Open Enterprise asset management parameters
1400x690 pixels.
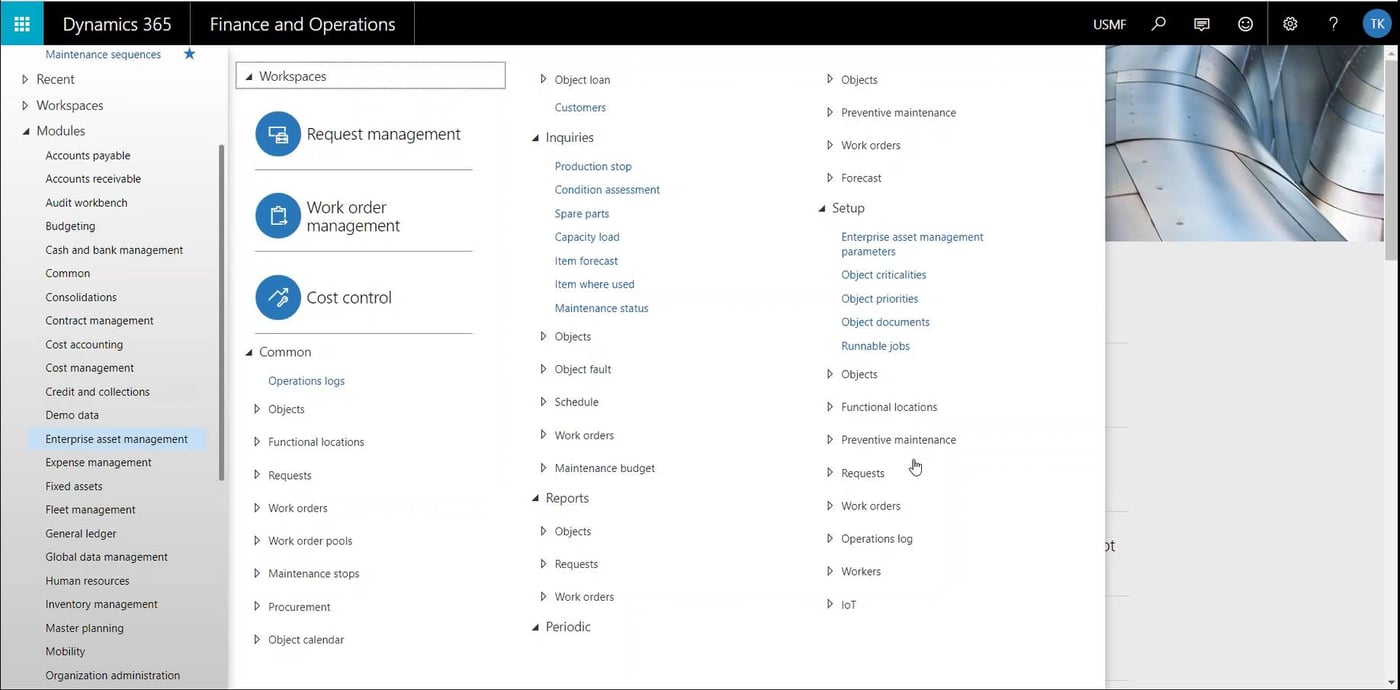pyautogui.click(x=911, y=243)
